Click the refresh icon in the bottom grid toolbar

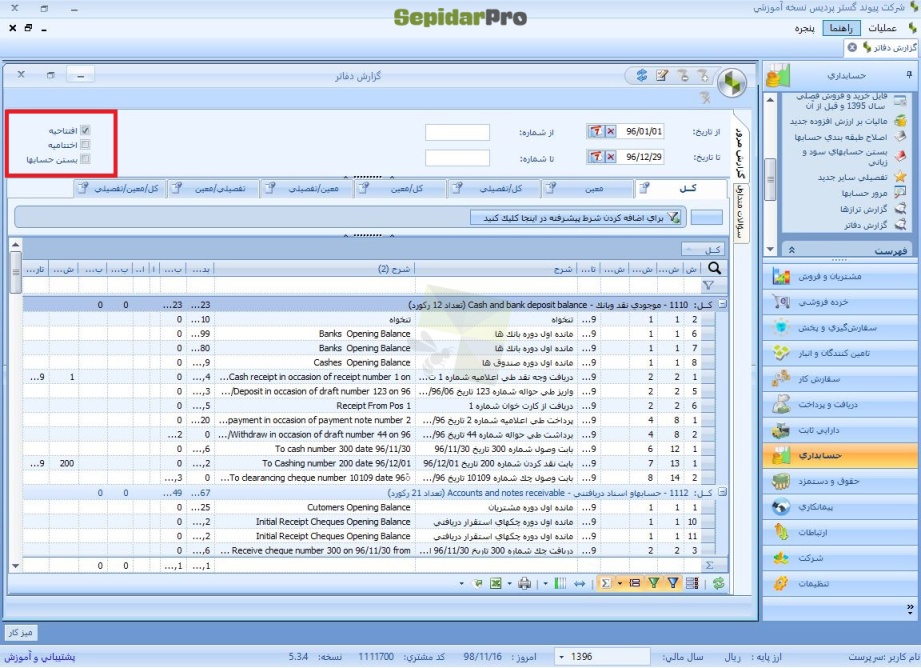click(x=718, y=583)
